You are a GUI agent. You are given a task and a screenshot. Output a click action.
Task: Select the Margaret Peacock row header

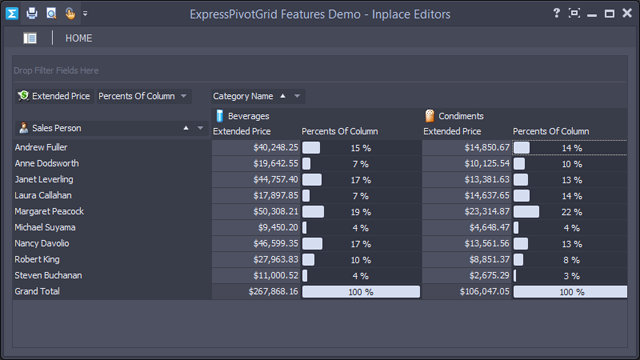(112, 211)
